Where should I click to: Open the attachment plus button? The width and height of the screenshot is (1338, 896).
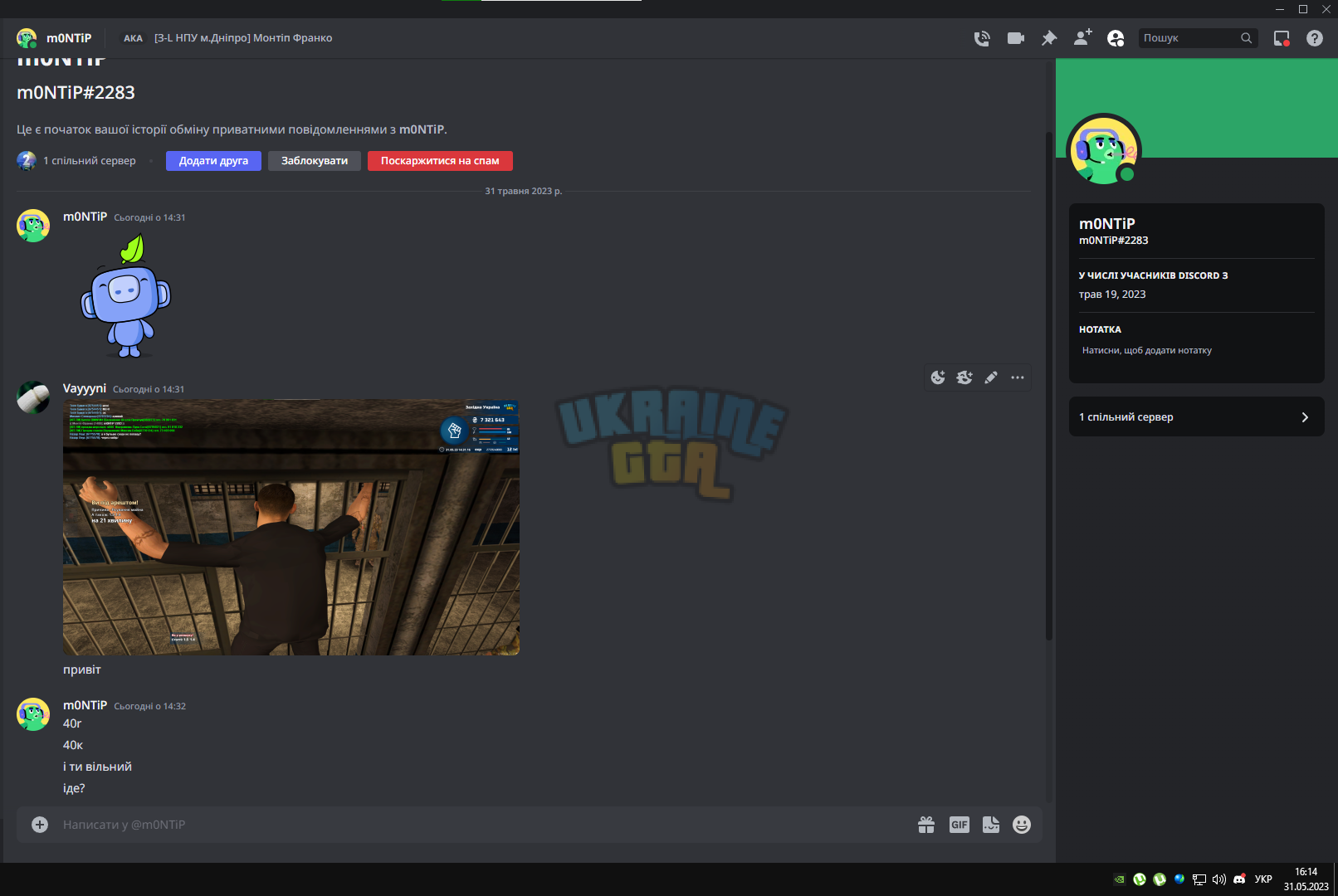coord(40,825)
